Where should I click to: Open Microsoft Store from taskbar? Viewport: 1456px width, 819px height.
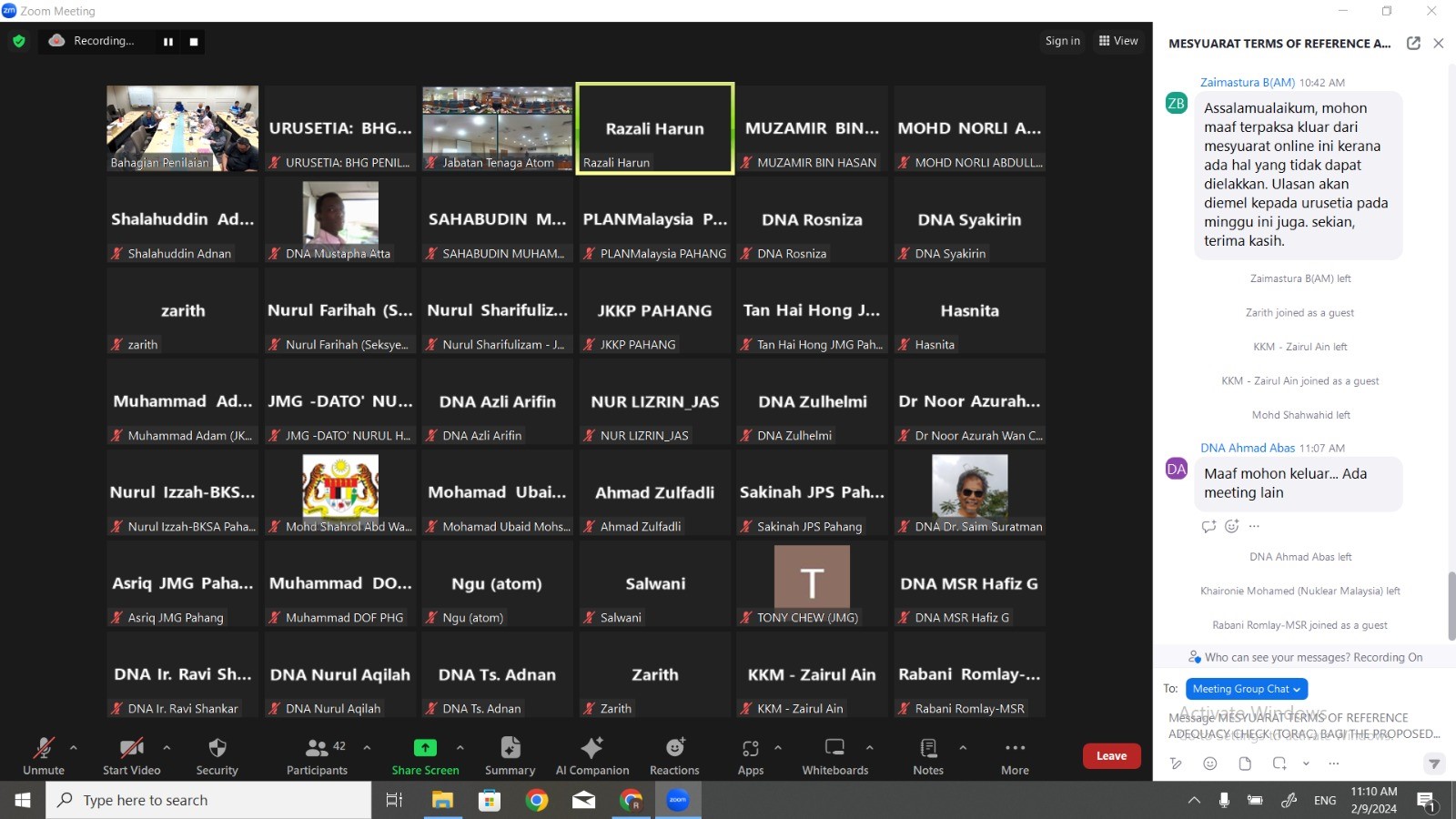[x=490, y=800]
